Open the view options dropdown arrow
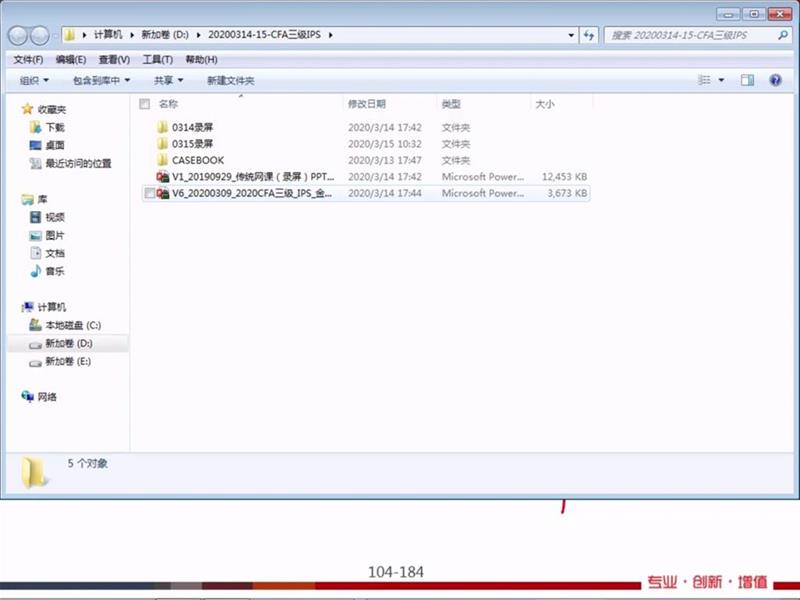 point(721,80)
